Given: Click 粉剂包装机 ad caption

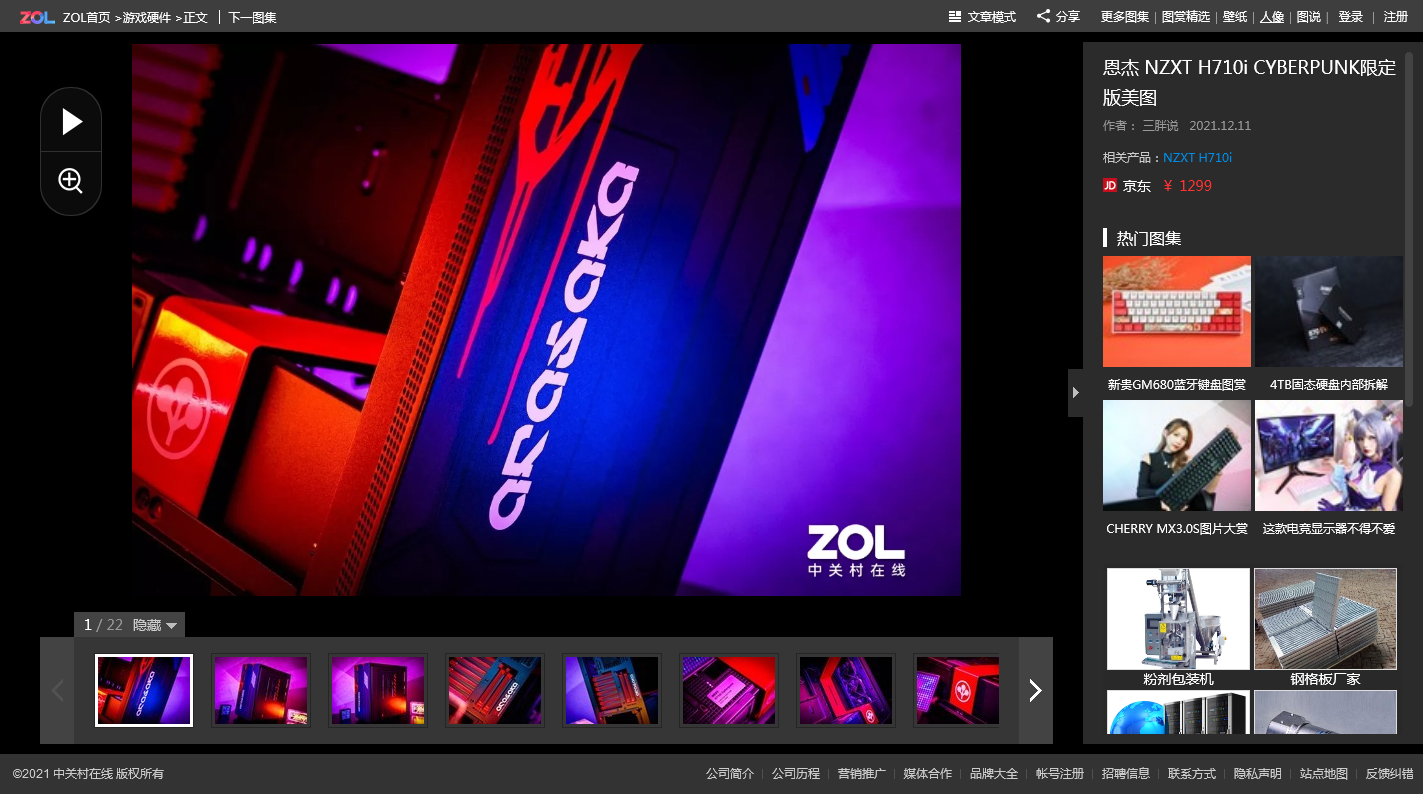Looking at the screenshot, I should pos(1178,679).
